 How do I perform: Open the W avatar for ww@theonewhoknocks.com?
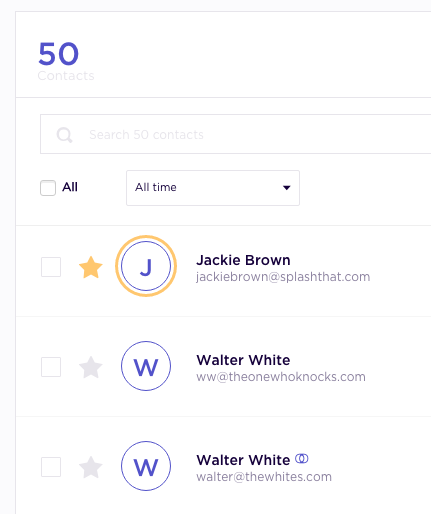tap(146, 366)
